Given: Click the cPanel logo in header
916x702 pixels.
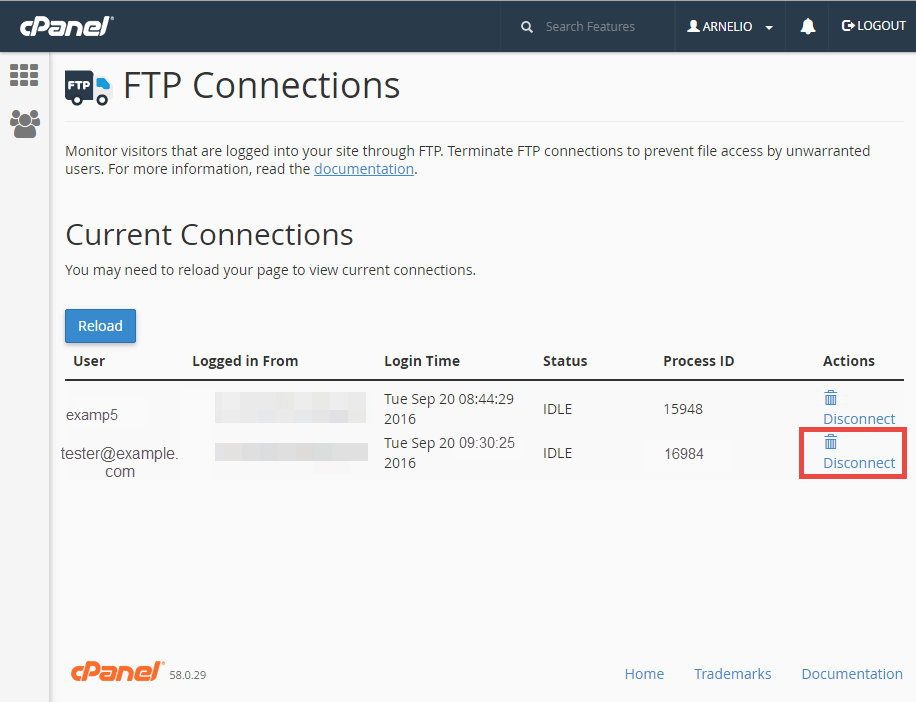Looking at the screenshot, I should (x=66, y=26).
